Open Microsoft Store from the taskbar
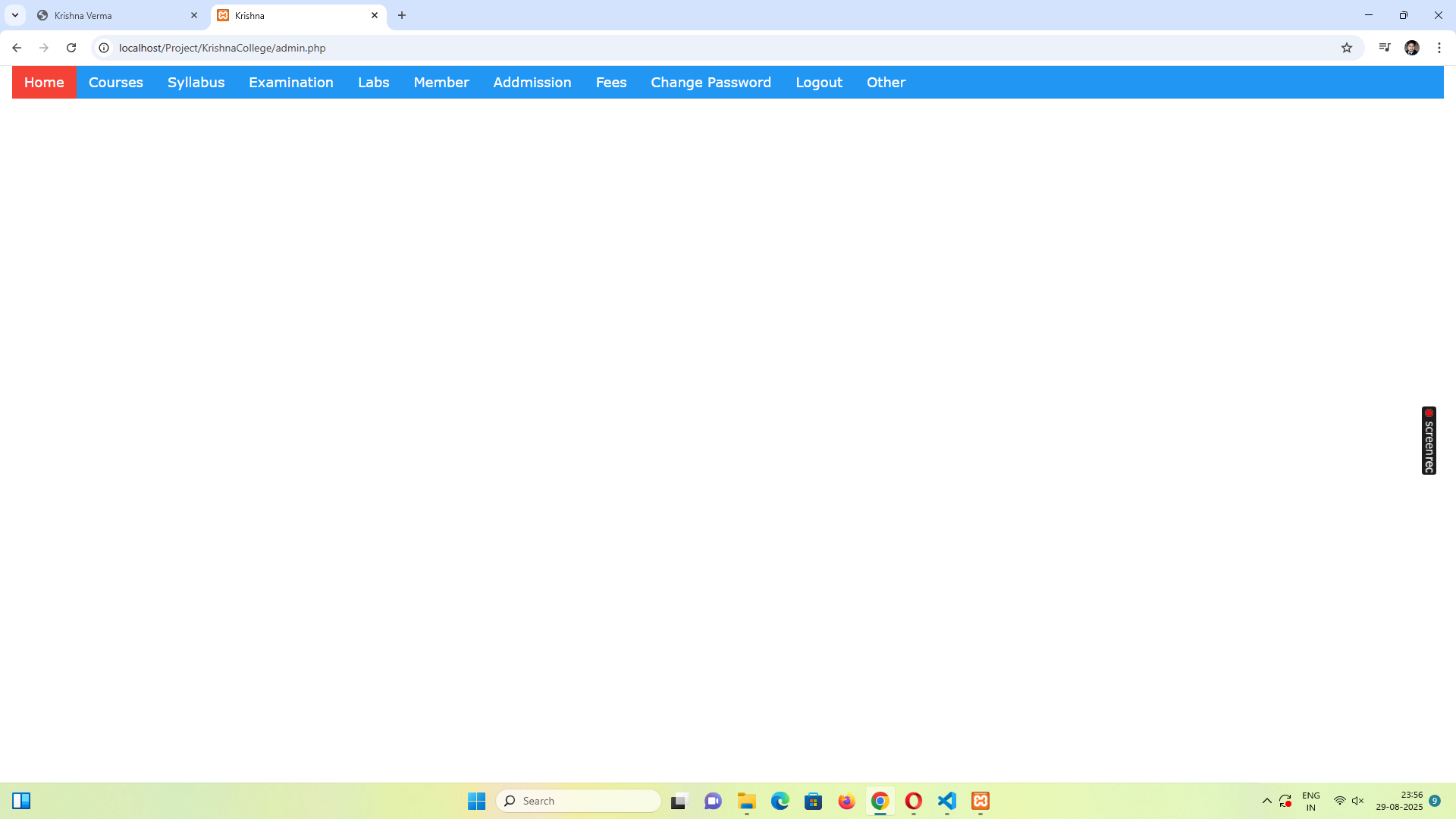 (x=814, y=801)
